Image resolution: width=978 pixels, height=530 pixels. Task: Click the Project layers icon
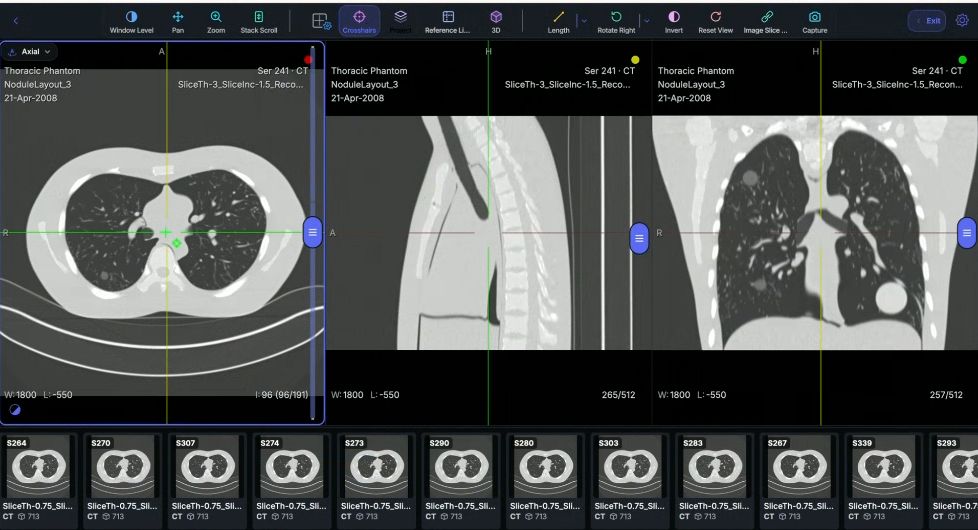[400, 22]
